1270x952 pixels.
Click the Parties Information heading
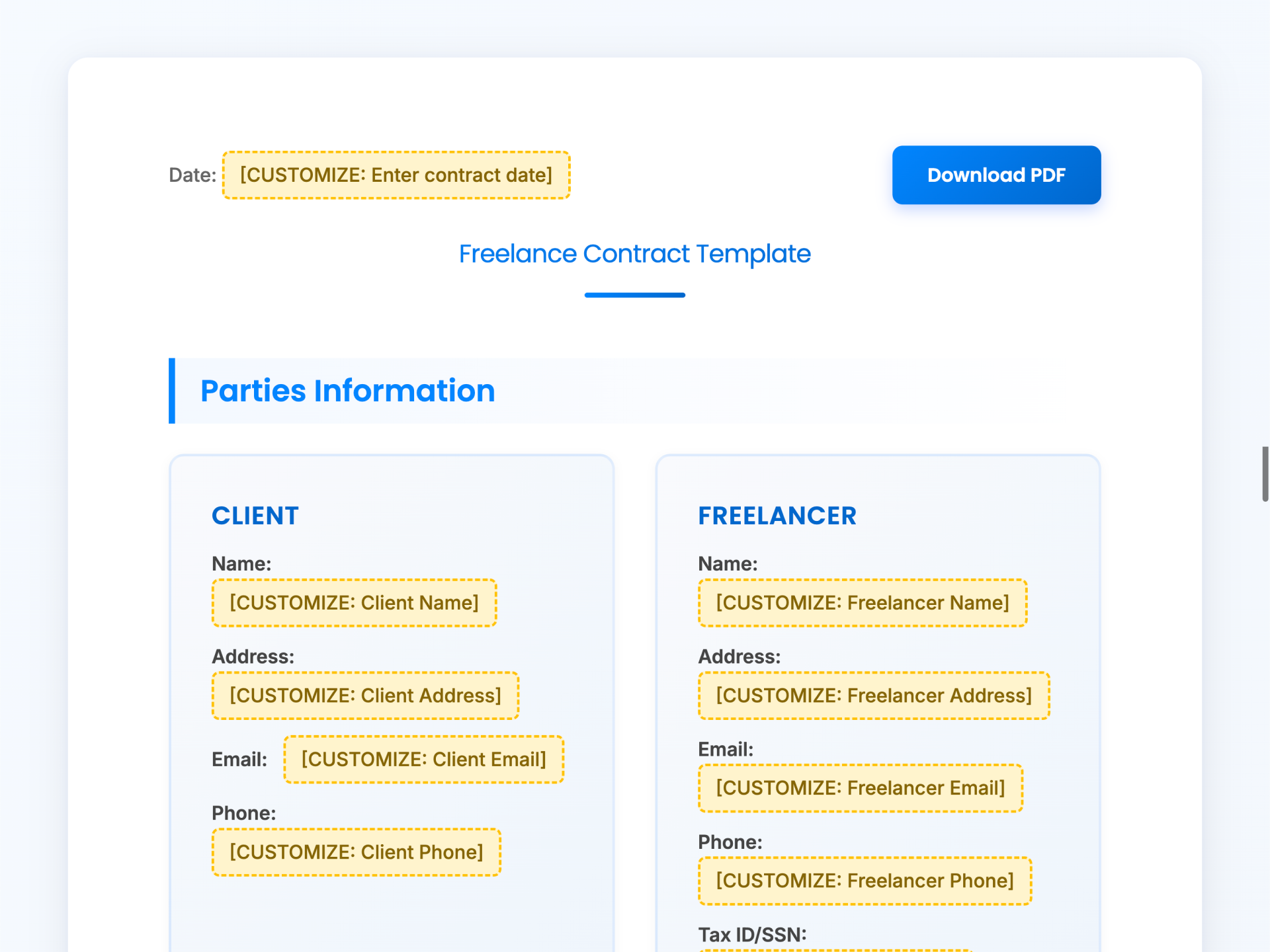(x=347, y=391)
